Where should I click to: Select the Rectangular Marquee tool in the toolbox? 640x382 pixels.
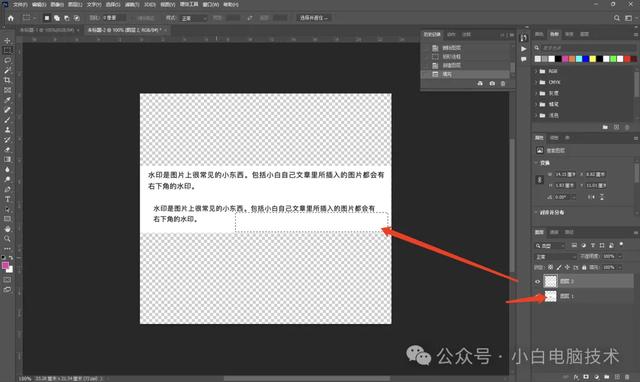coord(7,50)
